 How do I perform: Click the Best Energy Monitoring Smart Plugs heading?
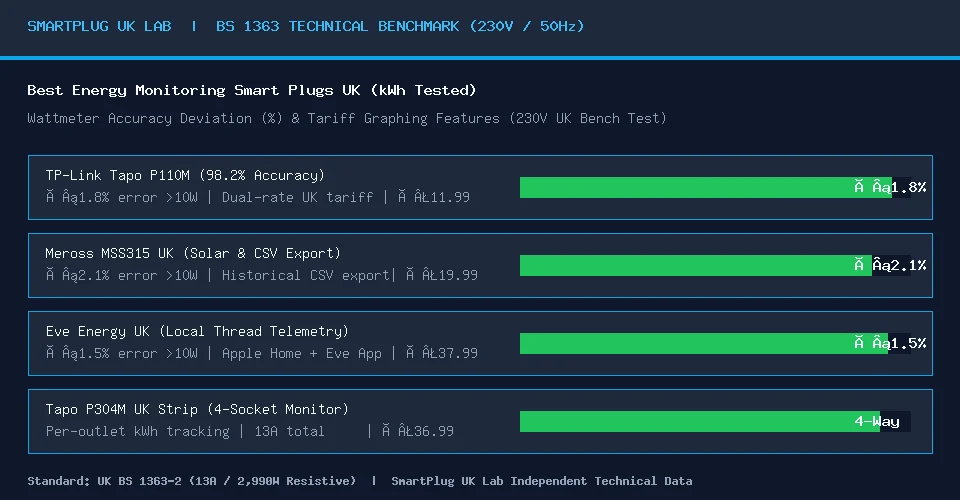pyautogui.click(x=252, y=91)
